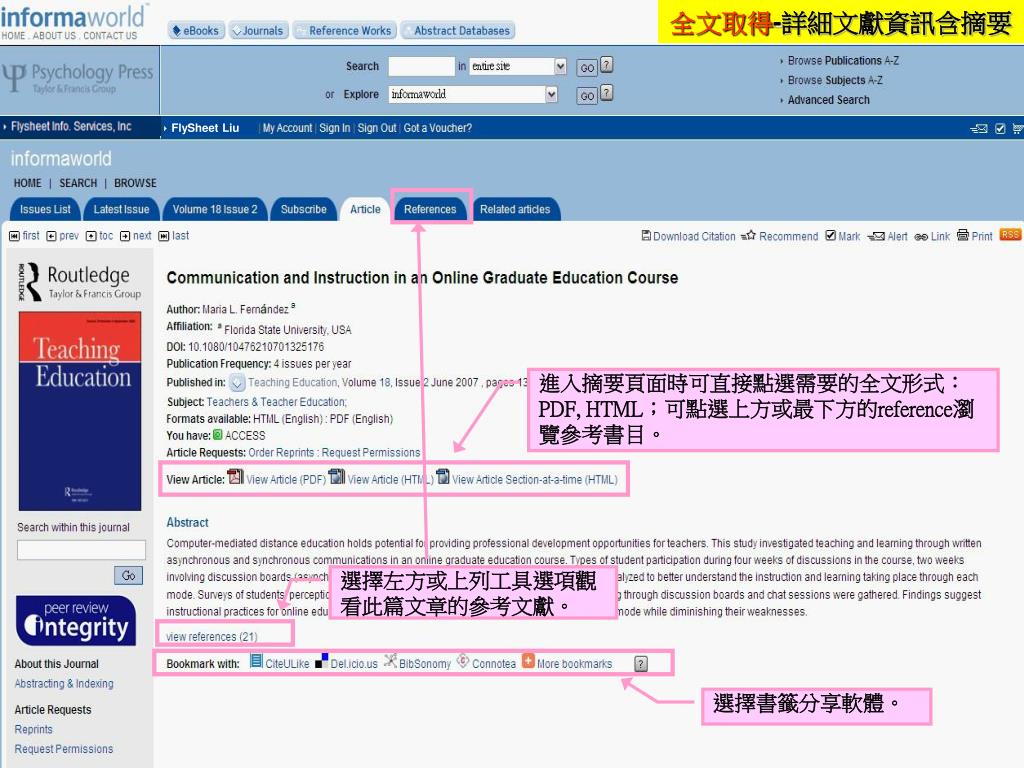Go to BROWSE in informaworld menu
The height and width of the screenshot is (768, 1024).
[x=135, y=183]
